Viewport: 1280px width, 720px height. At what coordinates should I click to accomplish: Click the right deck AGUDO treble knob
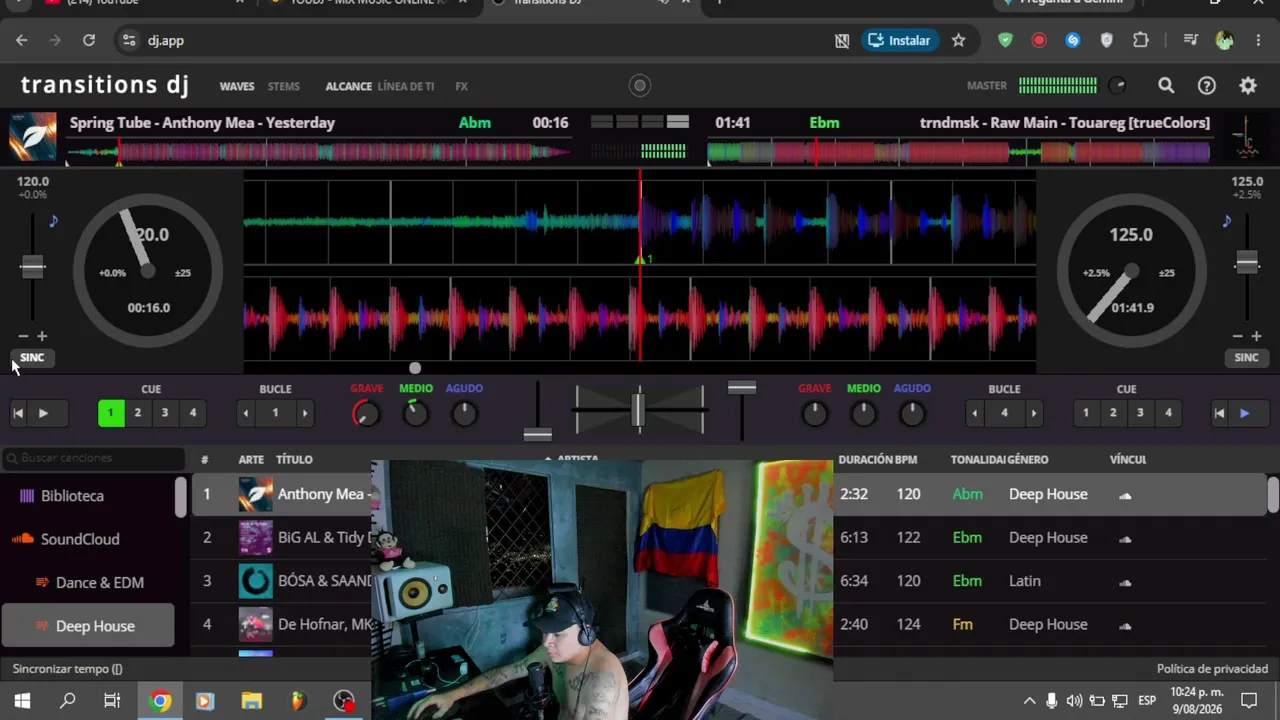tap(912, 413)
